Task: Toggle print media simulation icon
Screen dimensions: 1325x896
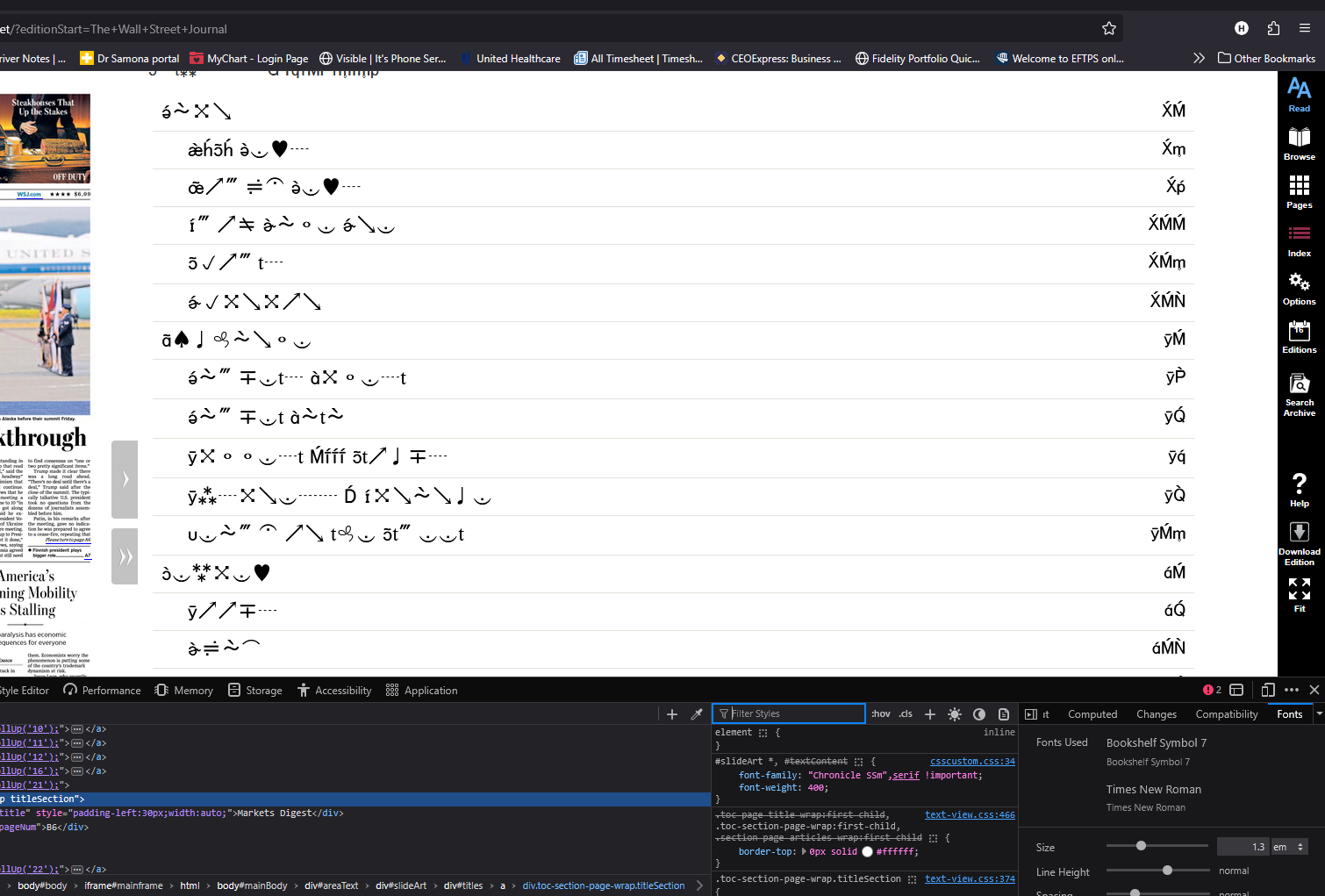Action: pos(1004,714)
